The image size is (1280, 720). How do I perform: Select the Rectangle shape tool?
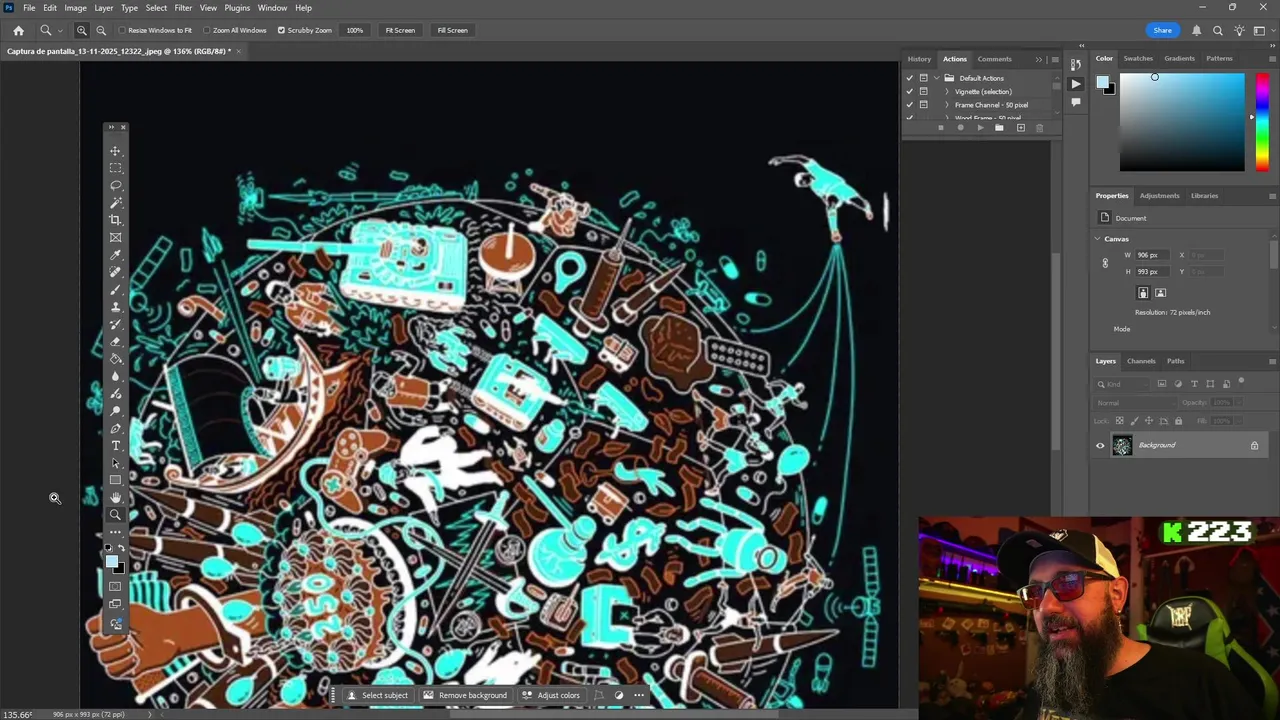pos(116,480)
